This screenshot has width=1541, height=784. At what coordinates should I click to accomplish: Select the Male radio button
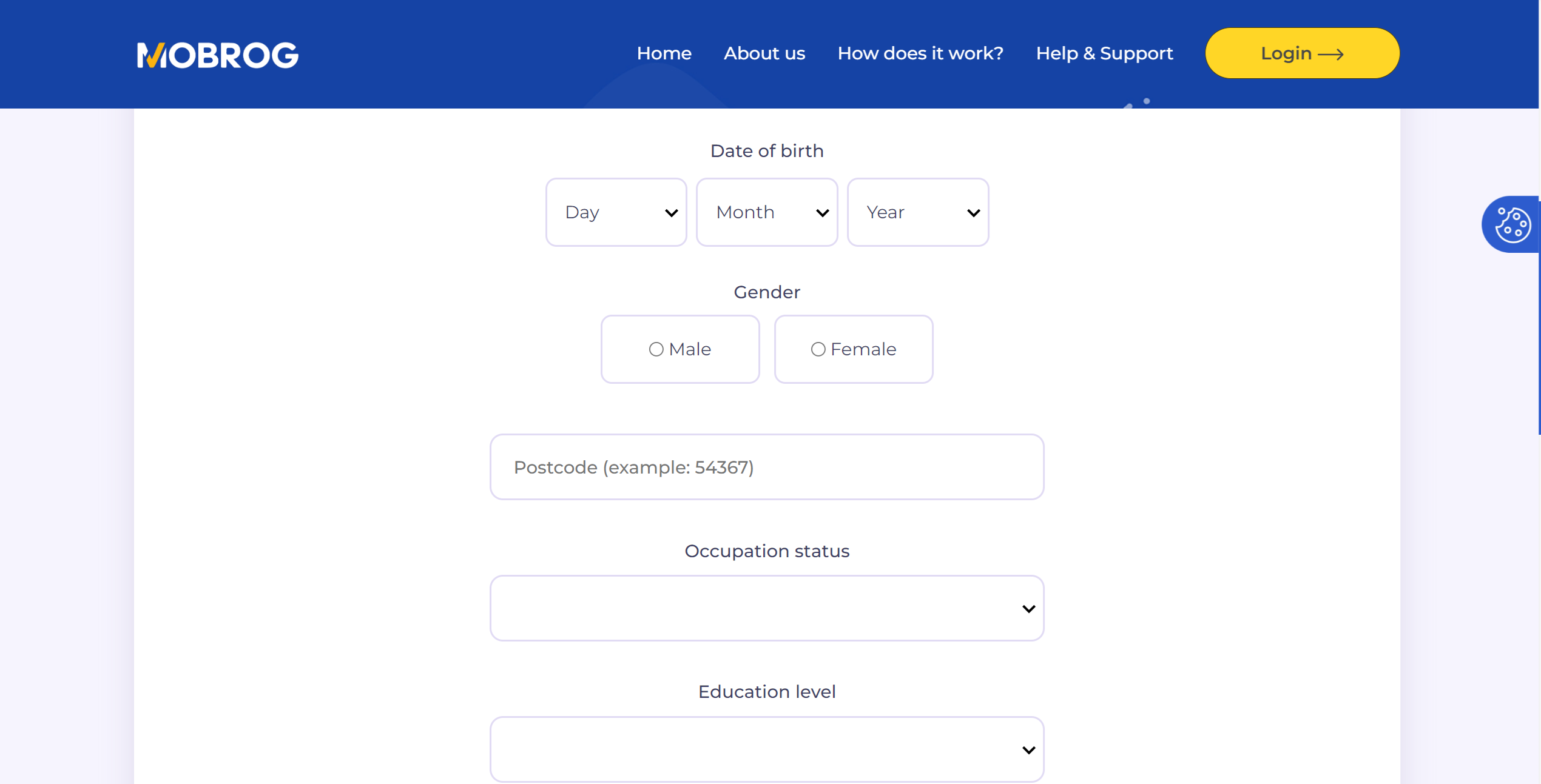656,349
